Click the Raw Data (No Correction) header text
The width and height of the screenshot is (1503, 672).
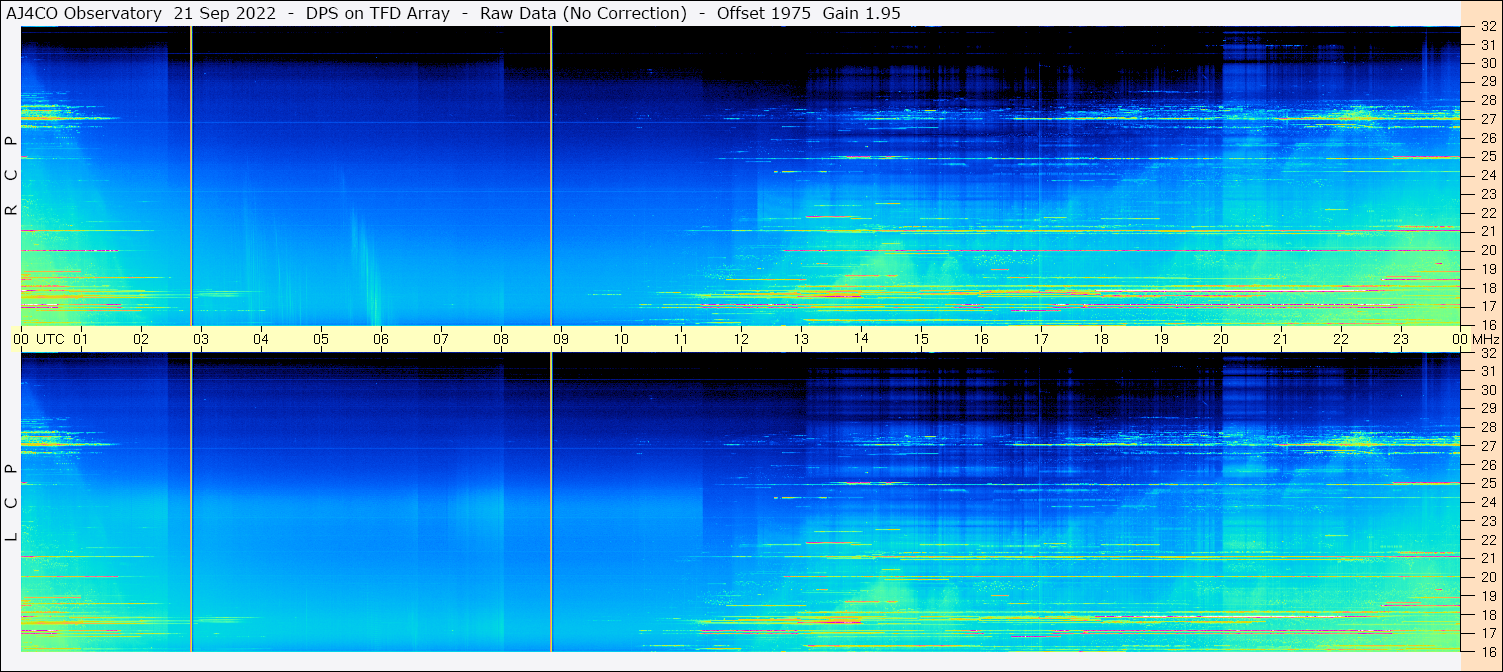point(583,13)
